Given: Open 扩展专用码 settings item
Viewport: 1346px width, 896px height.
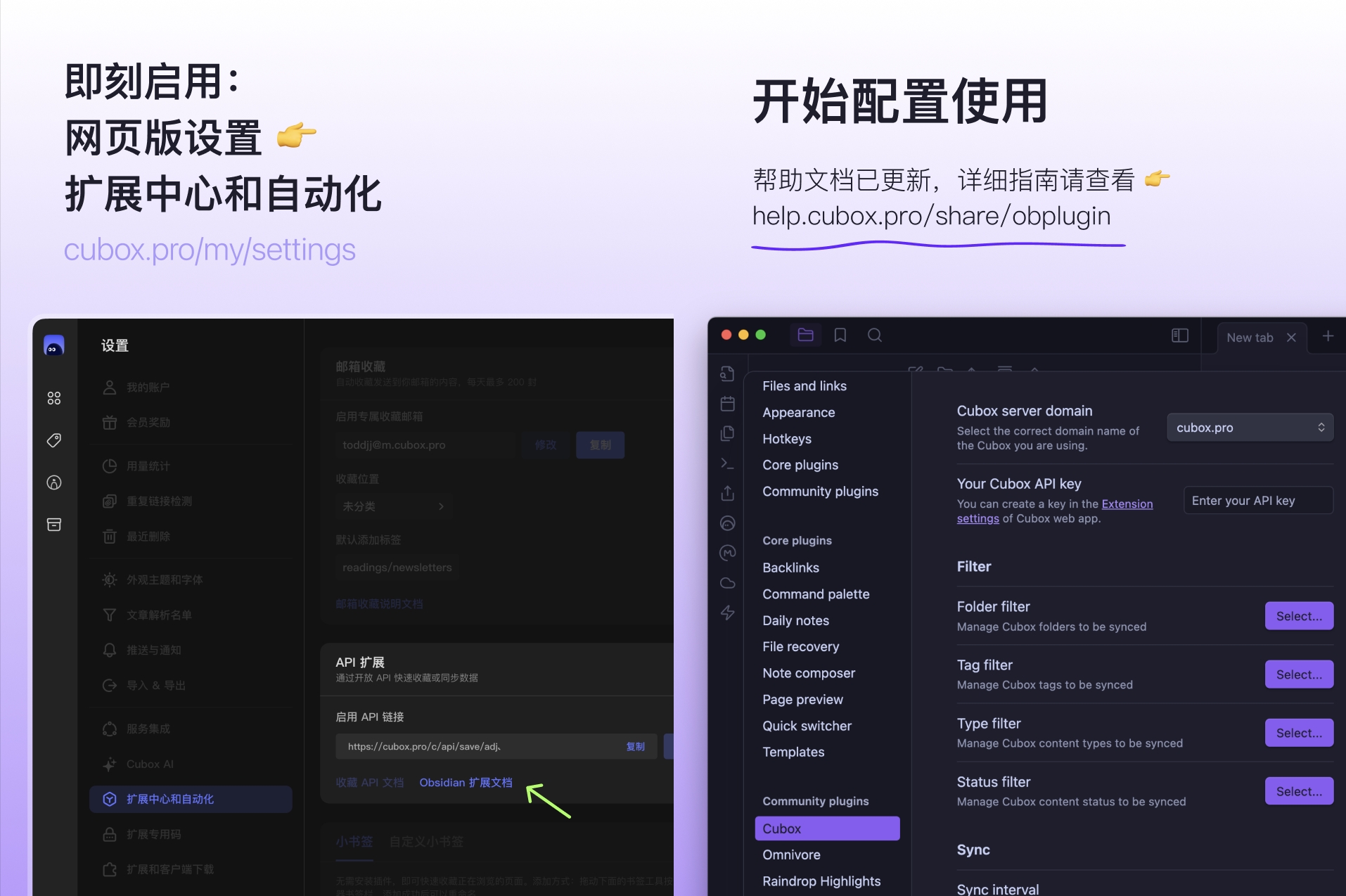Looking at the screenshot, I should pos(191,835).
